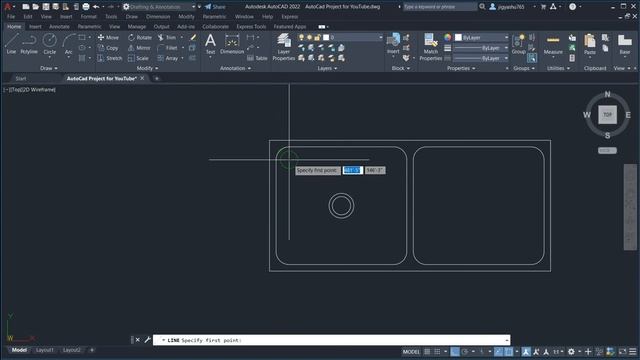Open the Start tab

pos(20,78)
